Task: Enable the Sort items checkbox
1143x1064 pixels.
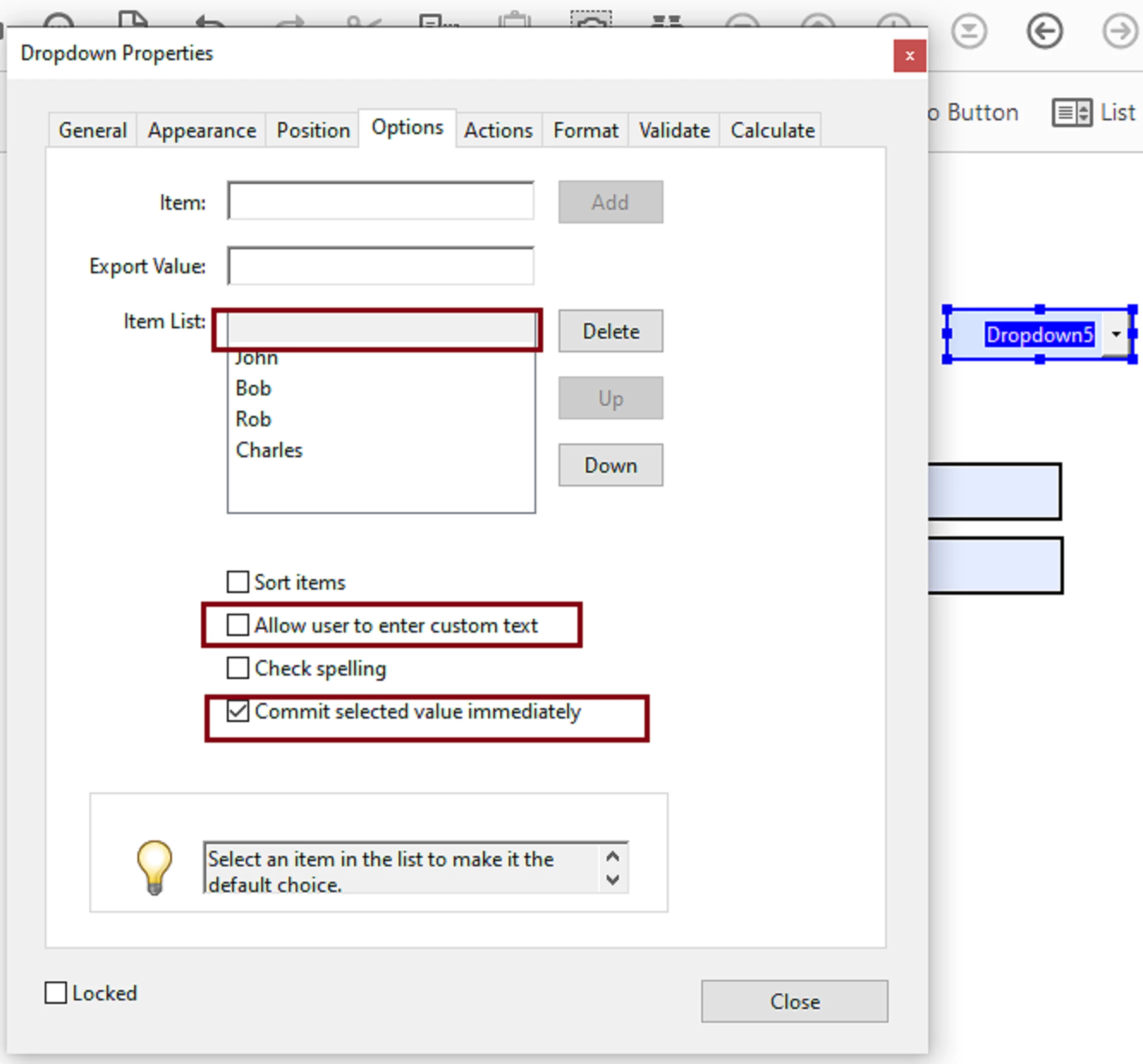Action: coord(238,582)
